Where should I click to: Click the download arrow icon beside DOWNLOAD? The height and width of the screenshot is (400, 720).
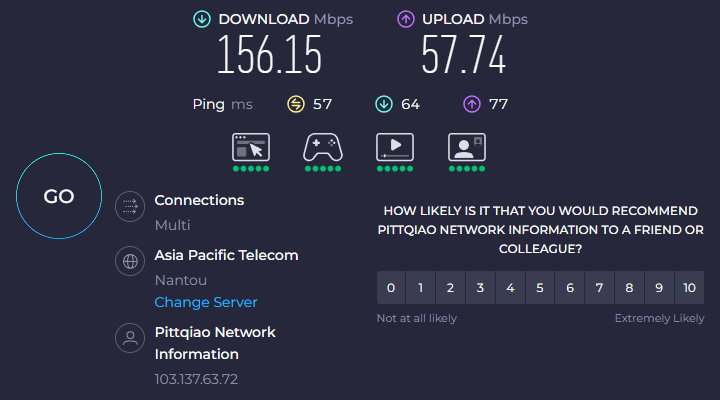tap(202, 19)
